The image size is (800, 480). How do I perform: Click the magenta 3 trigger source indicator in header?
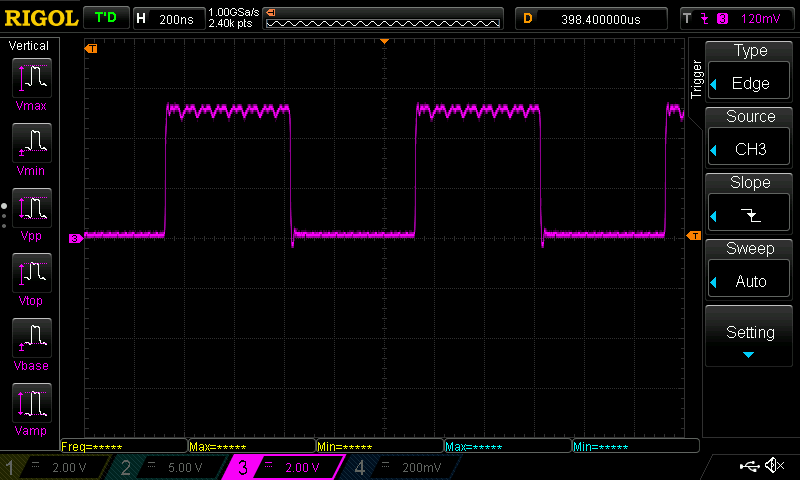(722, 19)
